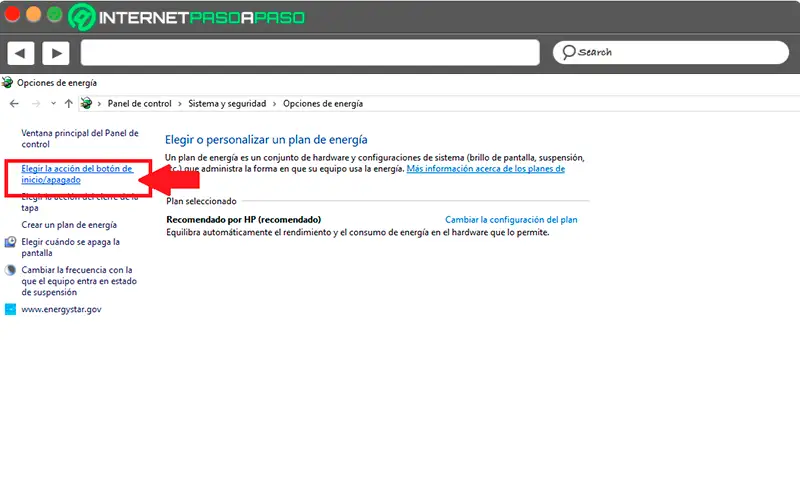
Task: Click the blue Energy Star icon
Action: pos(10,309)
